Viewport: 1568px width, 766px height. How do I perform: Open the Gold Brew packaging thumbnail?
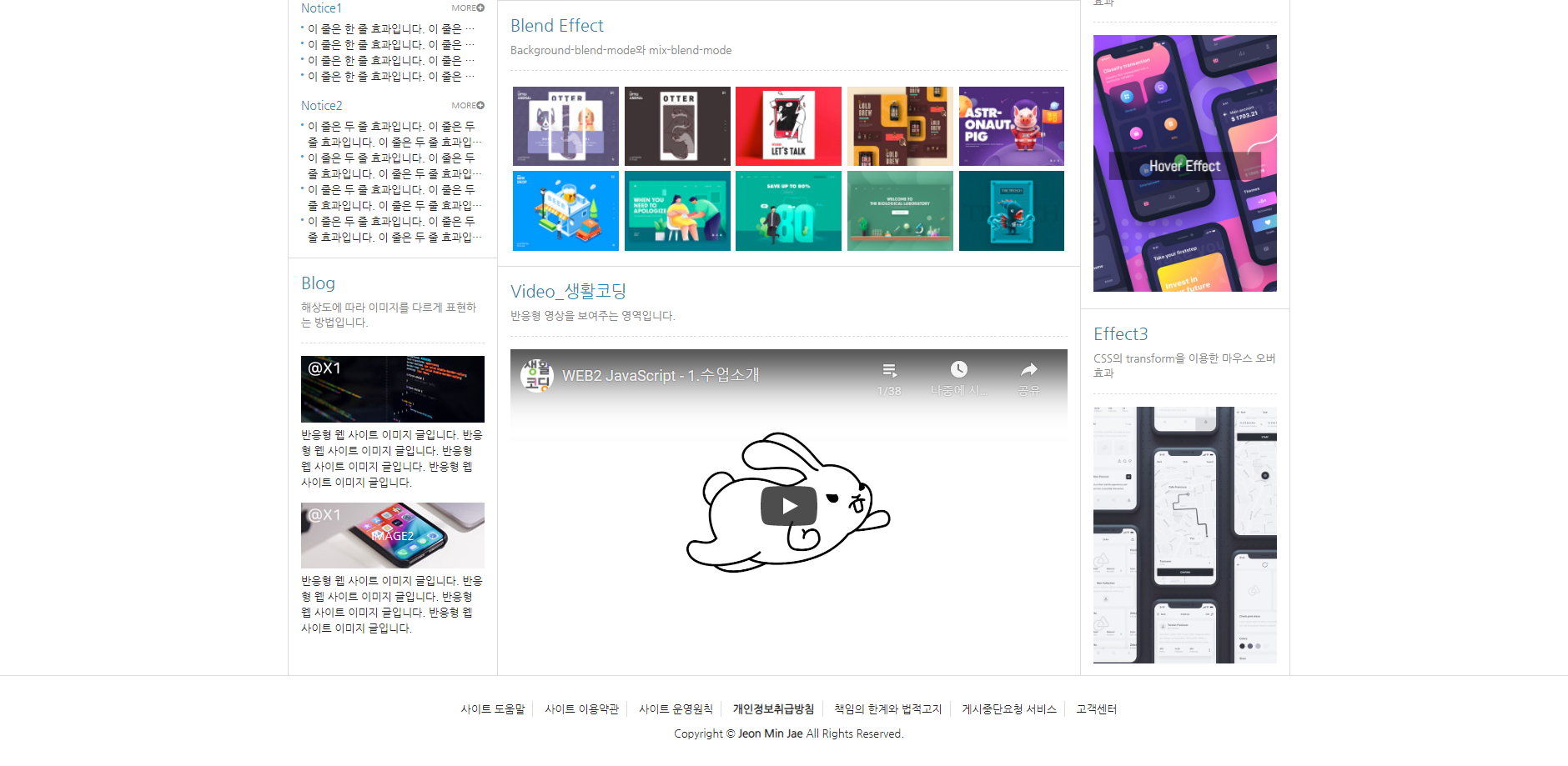(900, 127)
